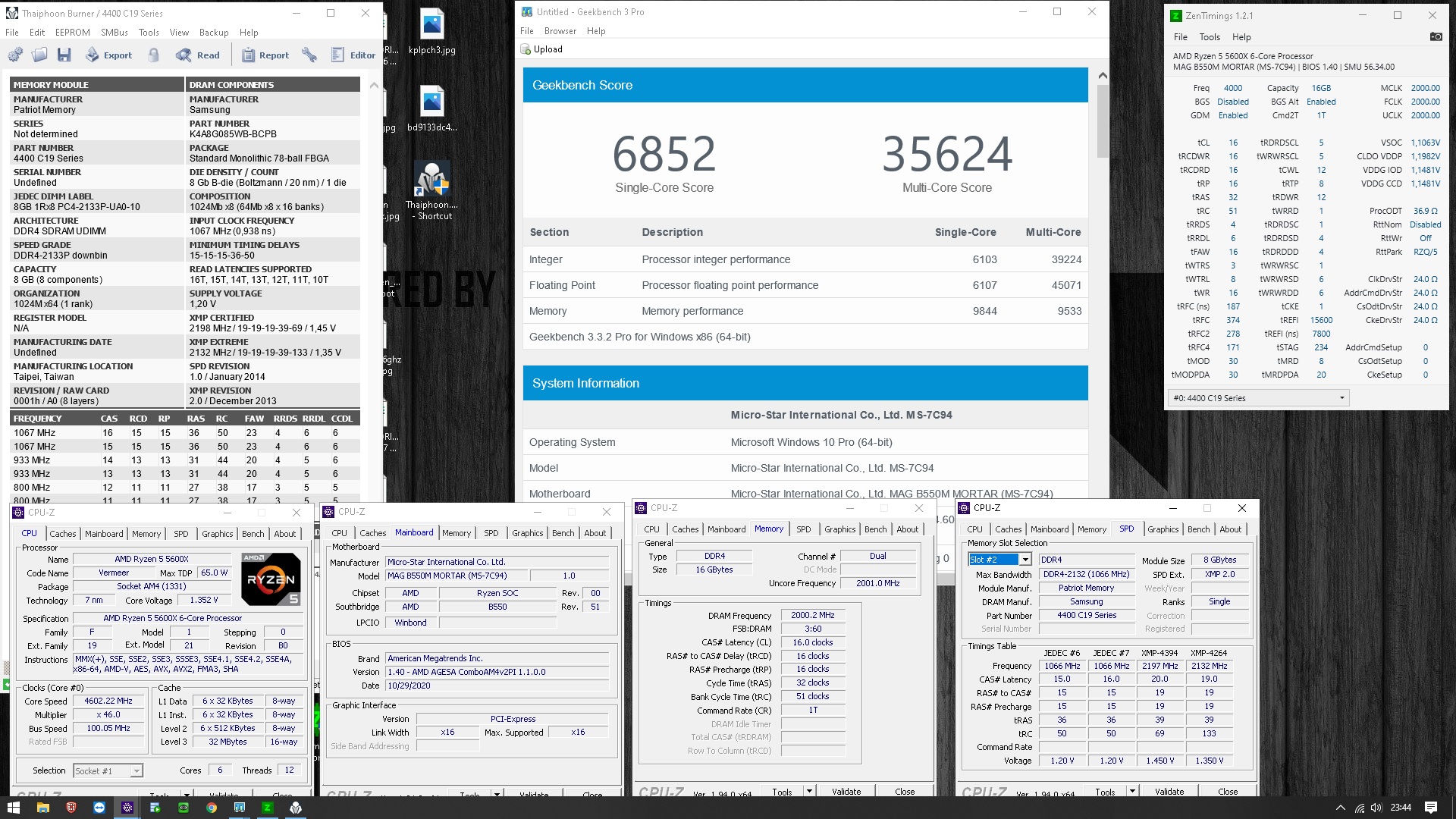Screen dimensions: 1456x819
Task: Click Report in Thaiphoon Burner toolbar
Action: coord(265,55)
